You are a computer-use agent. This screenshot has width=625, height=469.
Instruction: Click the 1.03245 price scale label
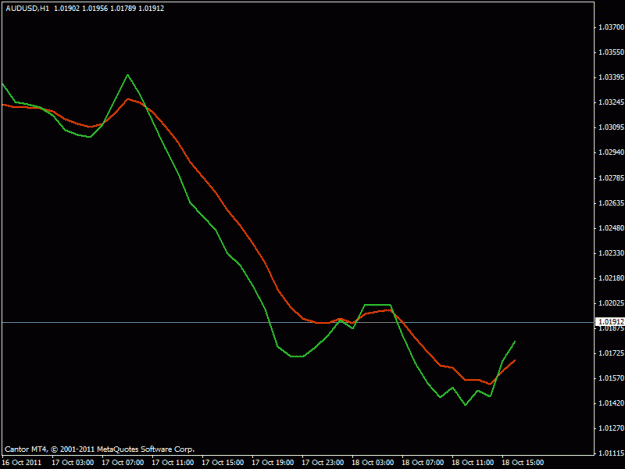click(611, 102)
